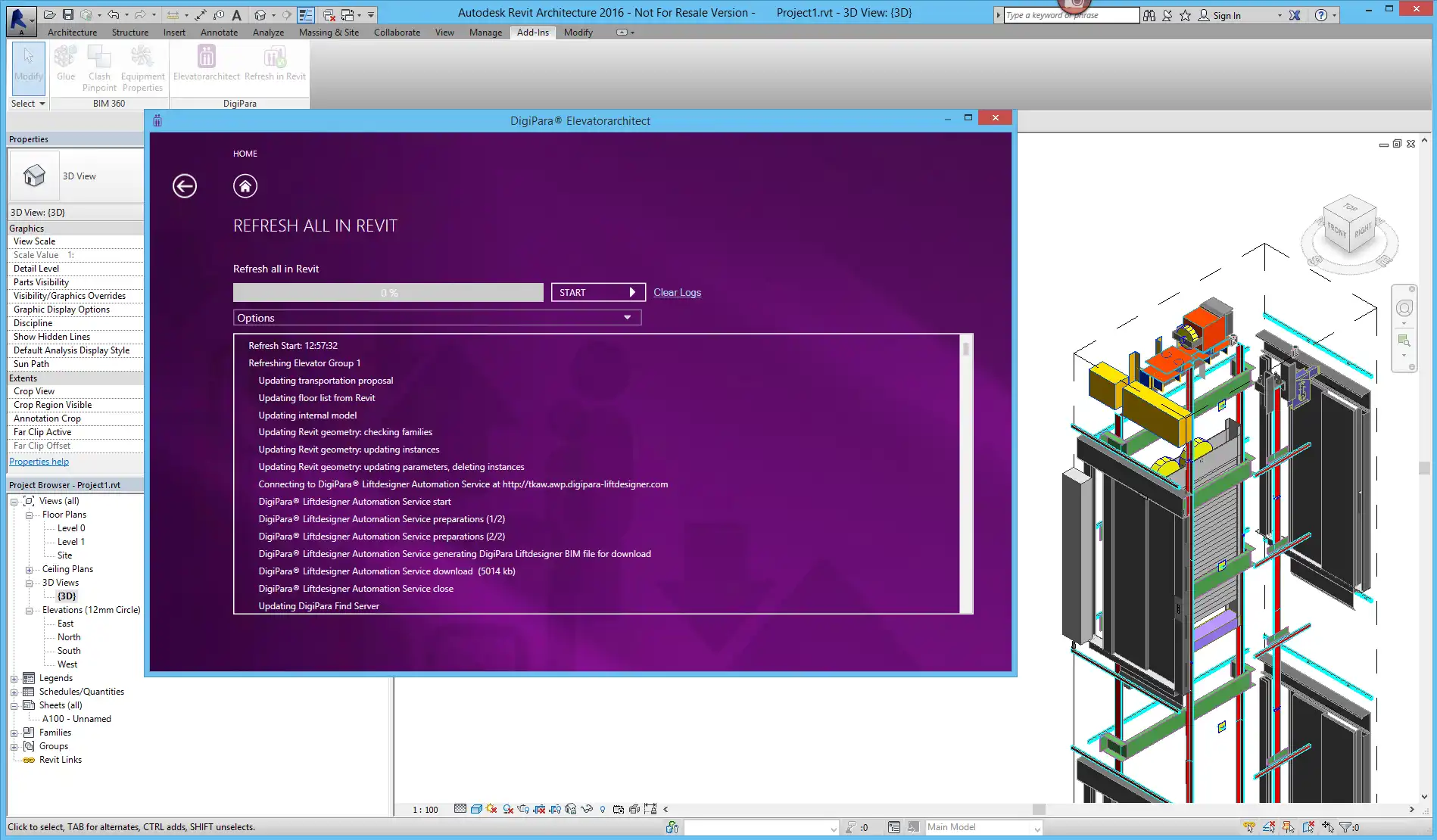Click the Clear Logs link
The height and width of the screenshot is (840, 1437).
click(677, 293)
